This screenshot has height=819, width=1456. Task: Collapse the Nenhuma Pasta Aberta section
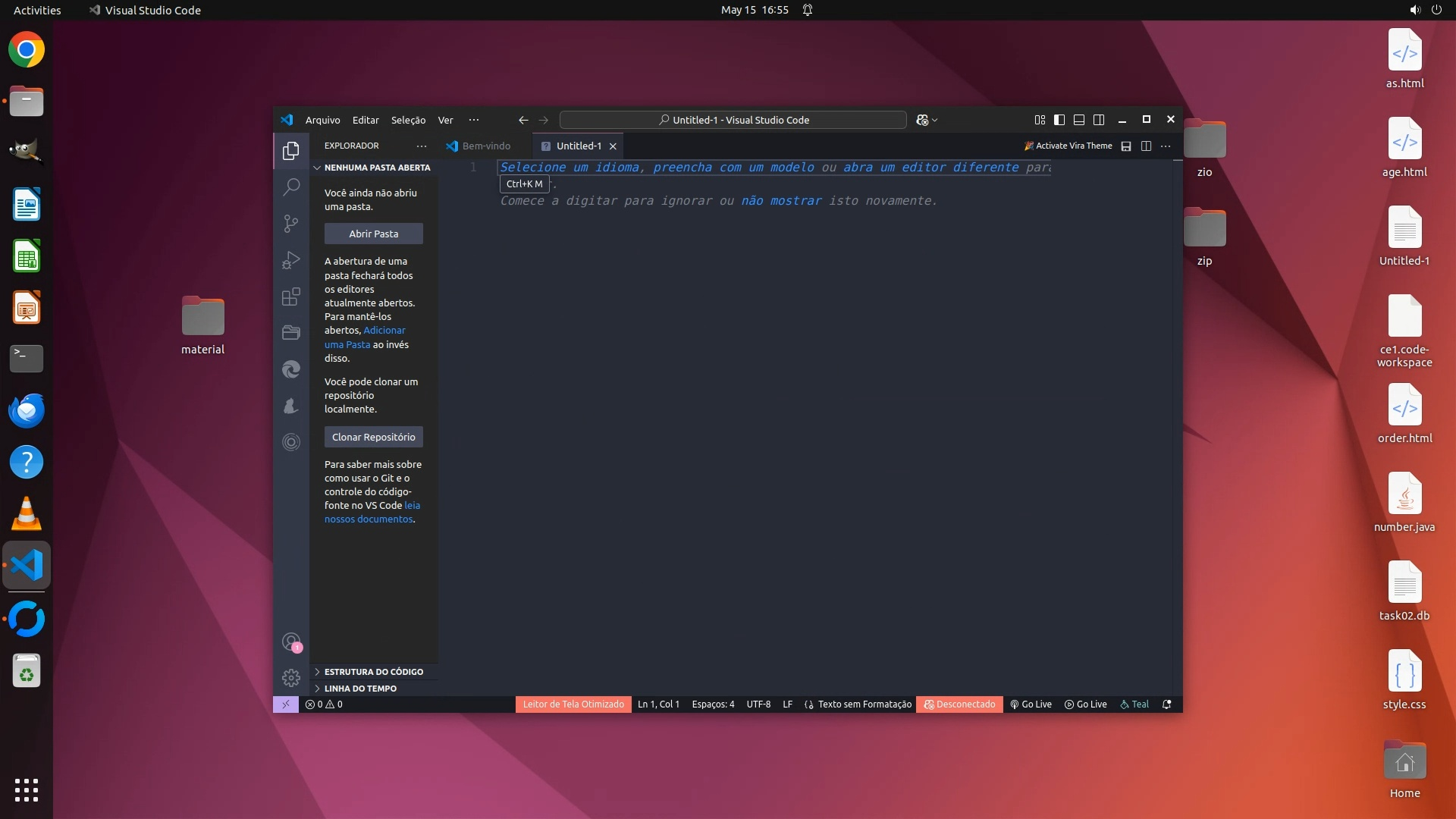click(x=376, y=168)
